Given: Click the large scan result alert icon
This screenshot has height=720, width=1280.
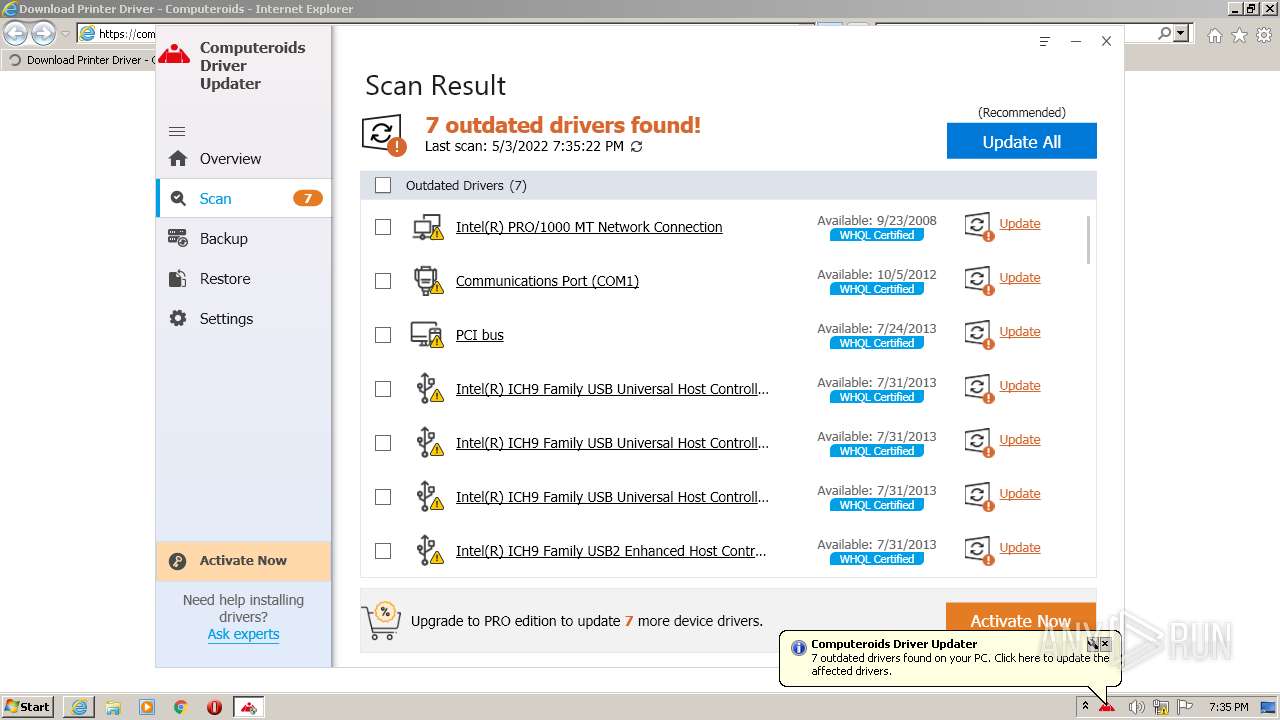Looking at the screenshot, I should tap(383, 135).
